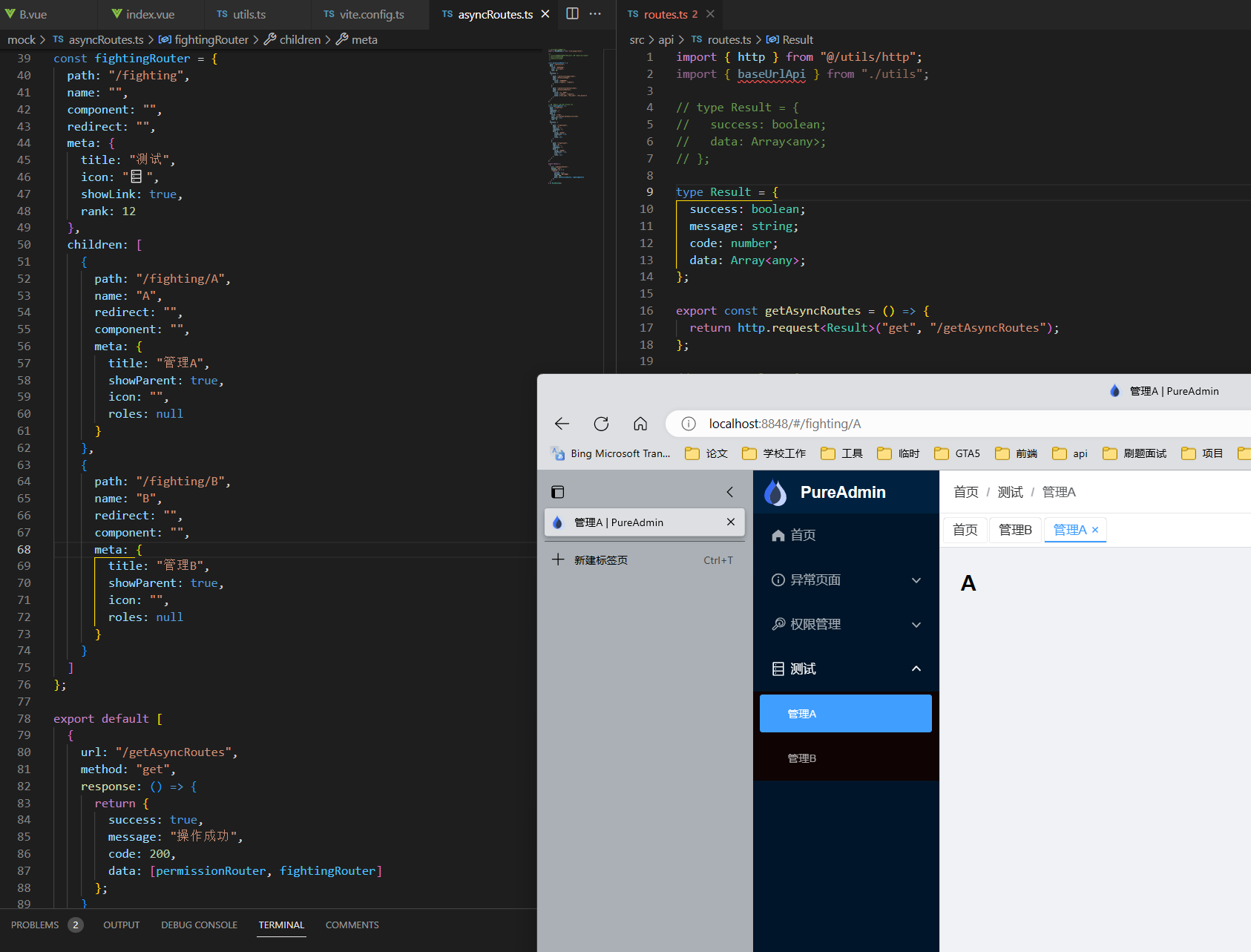The width and height of the screenshot is (1251, 952).
Task: Click 首页 in the page breadcrumb
Action: 966,492
